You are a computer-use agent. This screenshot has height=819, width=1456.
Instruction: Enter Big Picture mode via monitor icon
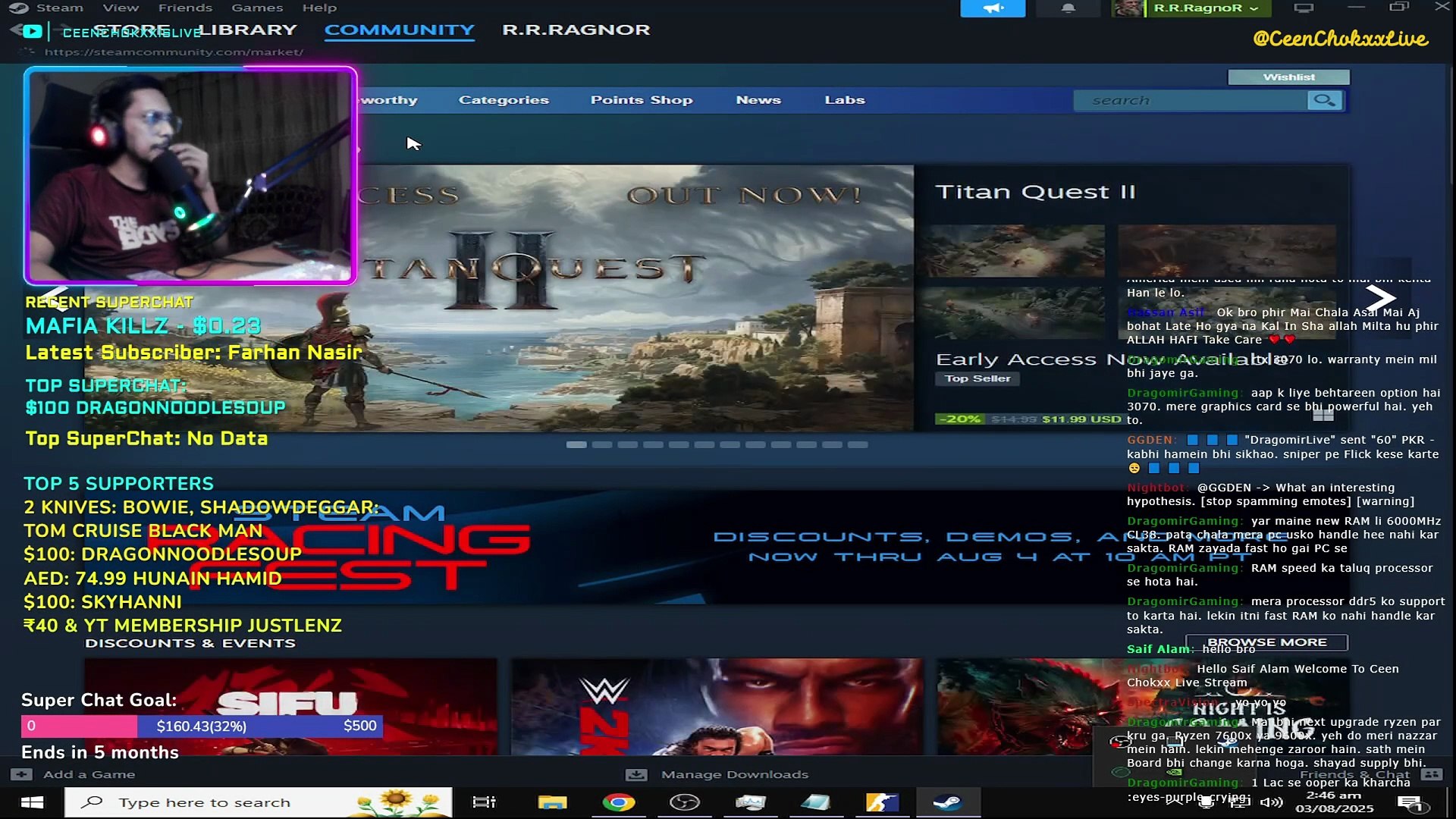1303,8
